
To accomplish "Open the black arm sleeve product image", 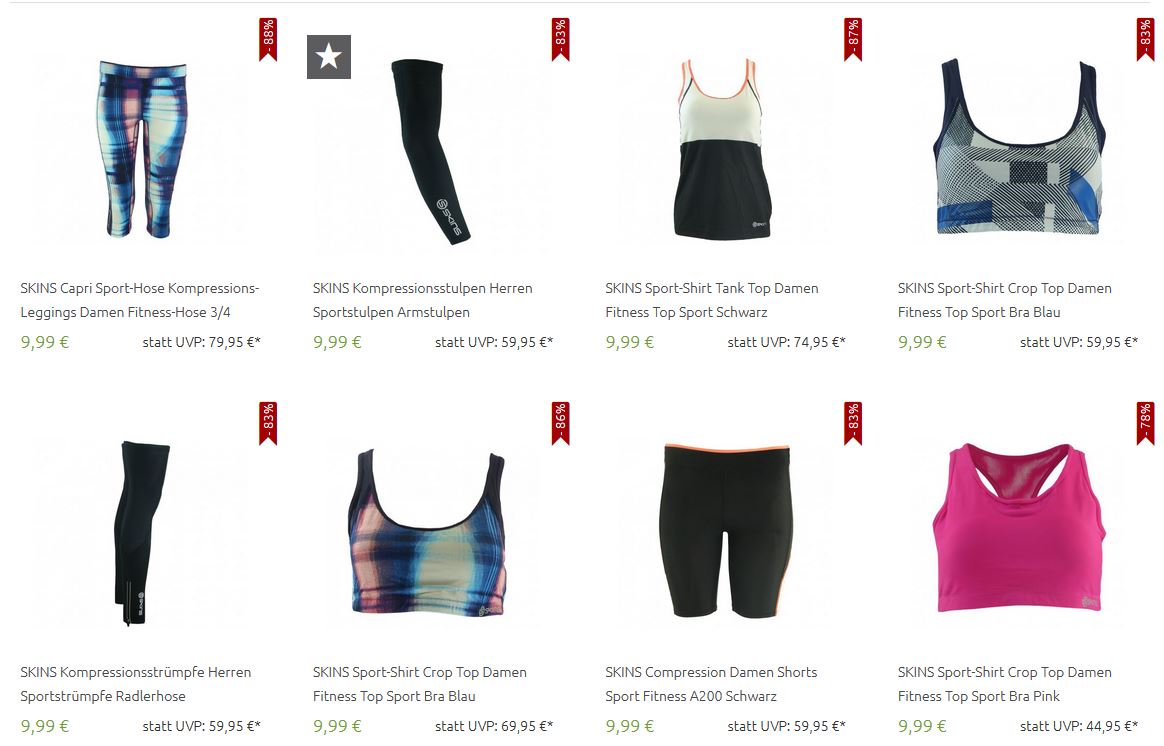I will 431,151.
